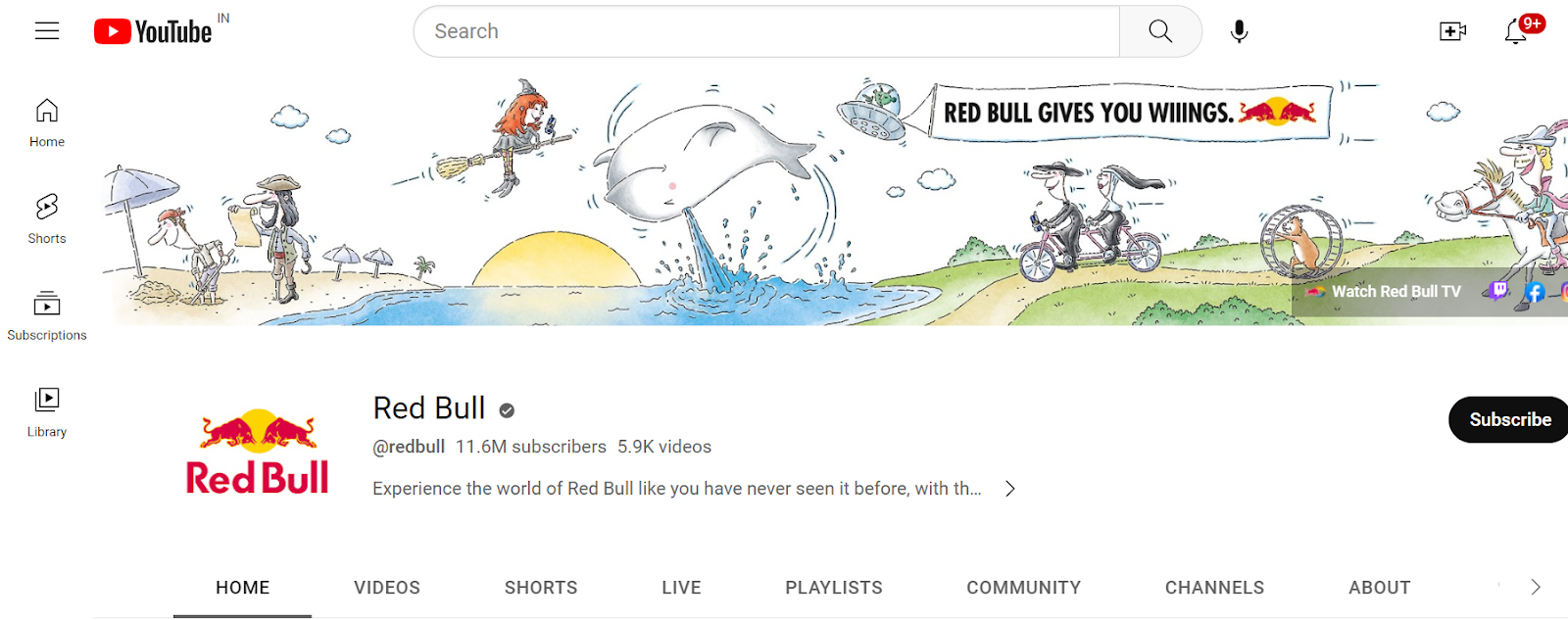
Task: Open Library in sidebar
Action: (x=47, y=412)
